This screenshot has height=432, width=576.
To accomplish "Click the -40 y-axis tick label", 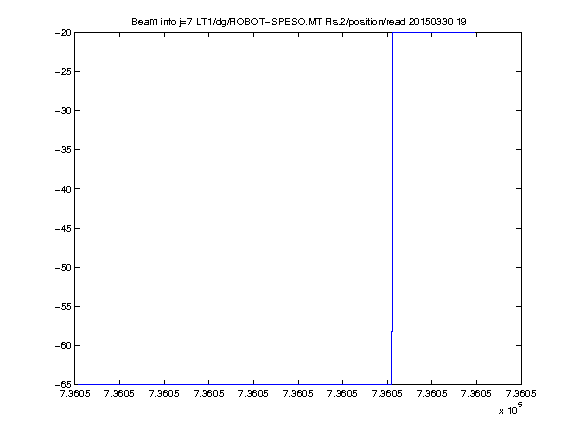I will pos(62,189).
